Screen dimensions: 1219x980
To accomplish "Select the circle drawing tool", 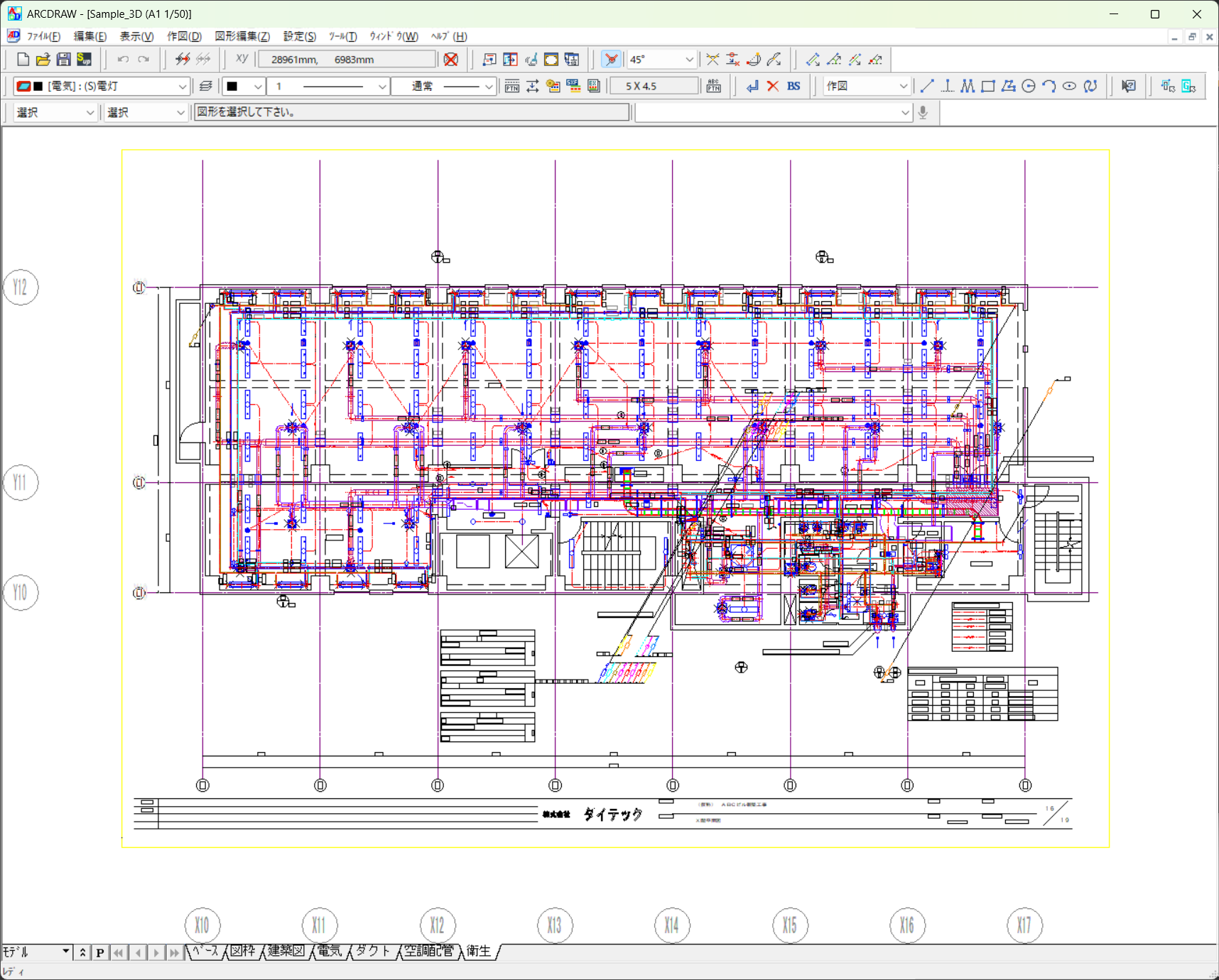I will (1028, 87).
